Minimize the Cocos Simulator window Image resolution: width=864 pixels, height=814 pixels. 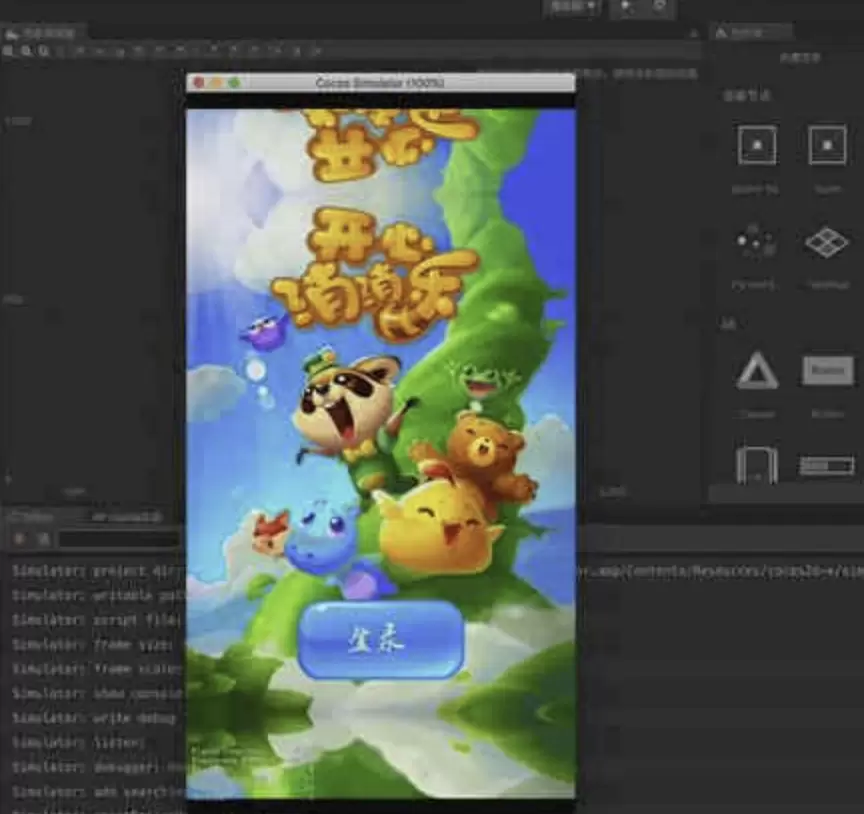coord(217,83)
